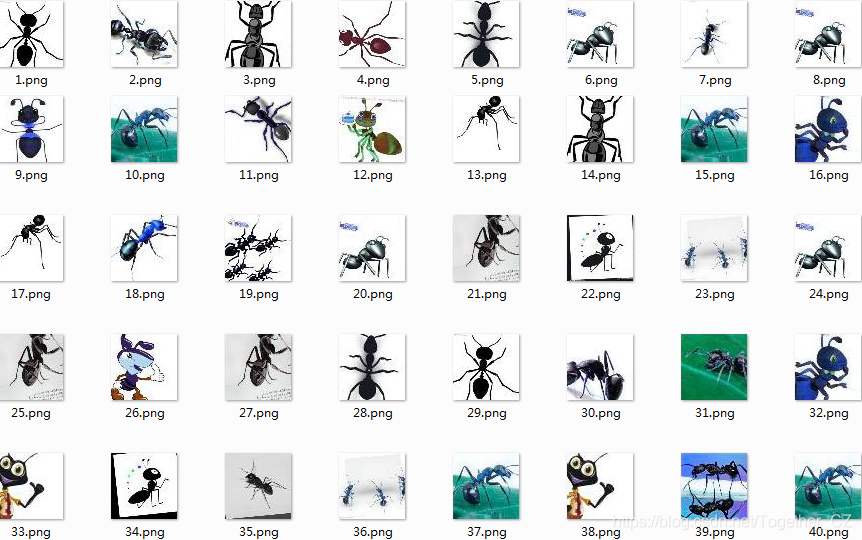Click the file name 35.png
This screenshot has height=540, width=862.
[x=259, y=532]
